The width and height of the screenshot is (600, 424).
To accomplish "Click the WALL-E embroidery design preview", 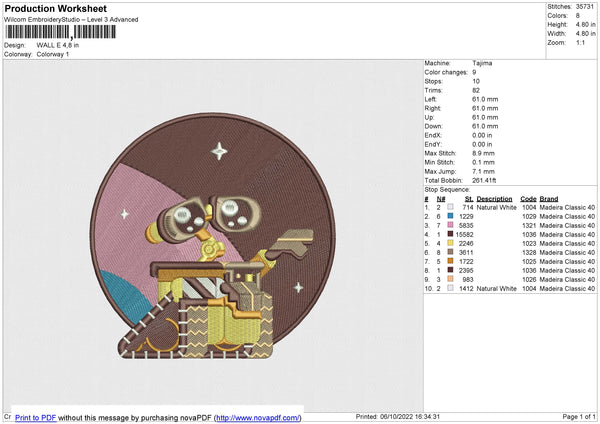I will tap(213, 236).
